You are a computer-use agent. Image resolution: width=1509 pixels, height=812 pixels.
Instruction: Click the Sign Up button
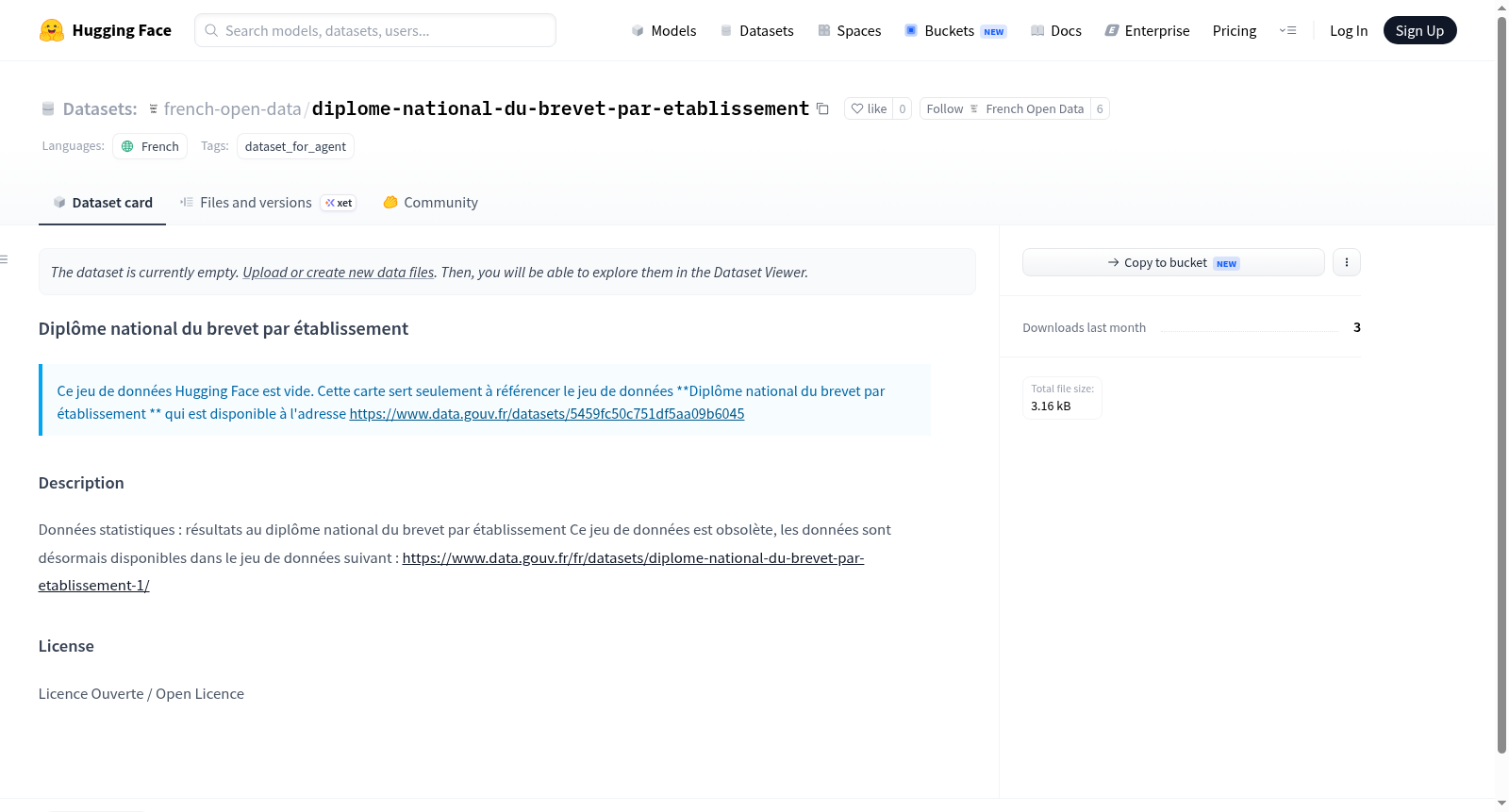(x=1419, y=30)
